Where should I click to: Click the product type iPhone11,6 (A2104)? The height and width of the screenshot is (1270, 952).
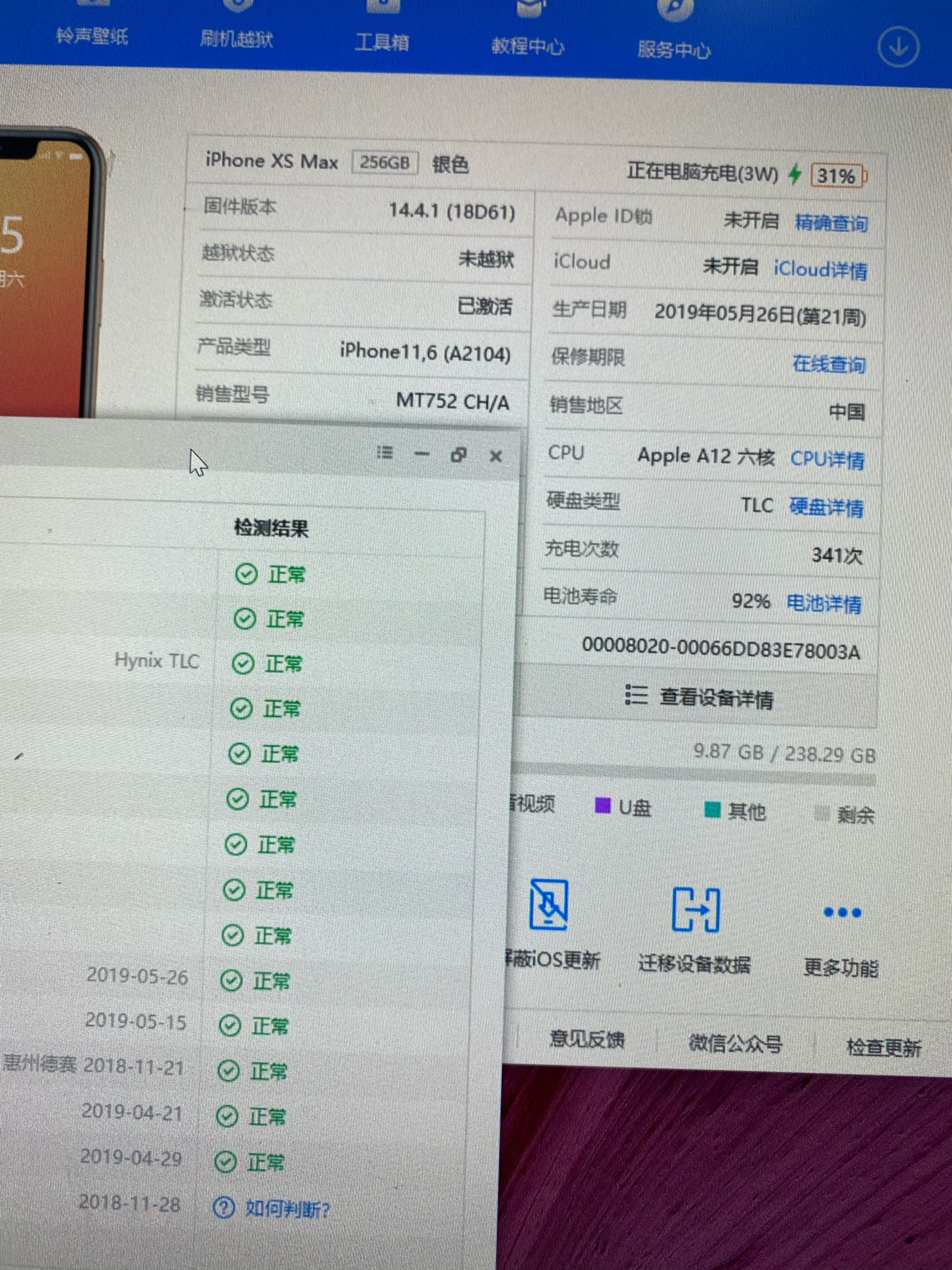point(425,352)
